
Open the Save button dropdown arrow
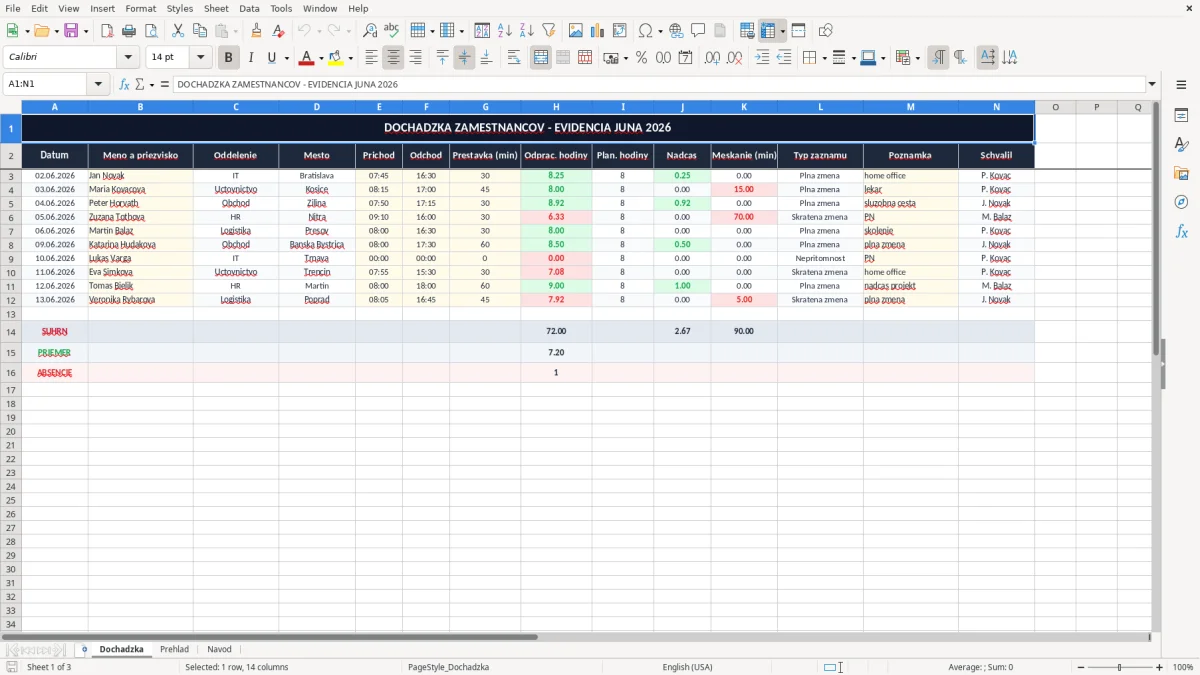tap(86, 31)
